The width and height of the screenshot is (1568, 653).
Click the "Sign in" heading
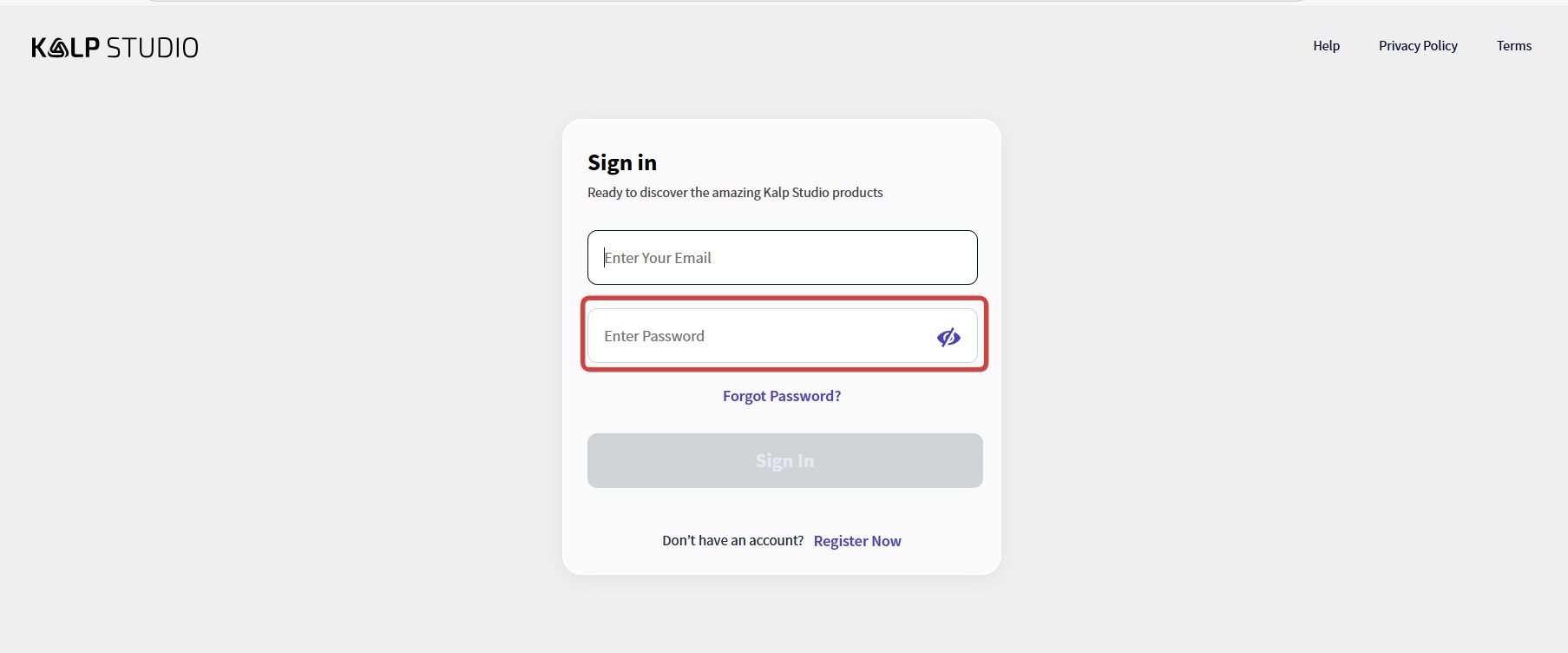point(622,163)
